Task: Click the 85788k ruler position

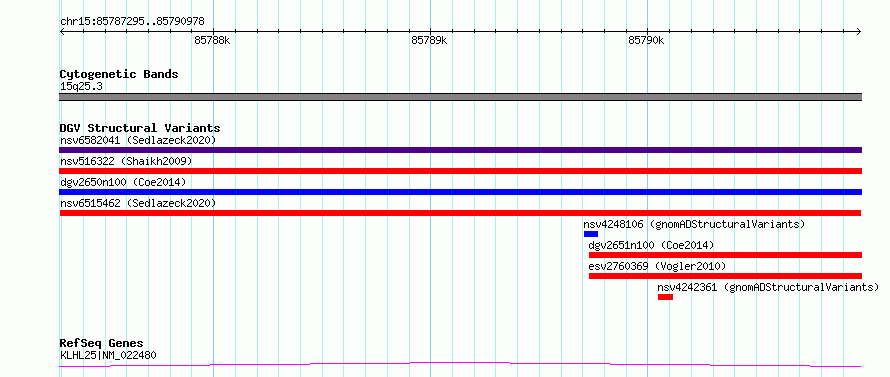Action: coord(212,40)
